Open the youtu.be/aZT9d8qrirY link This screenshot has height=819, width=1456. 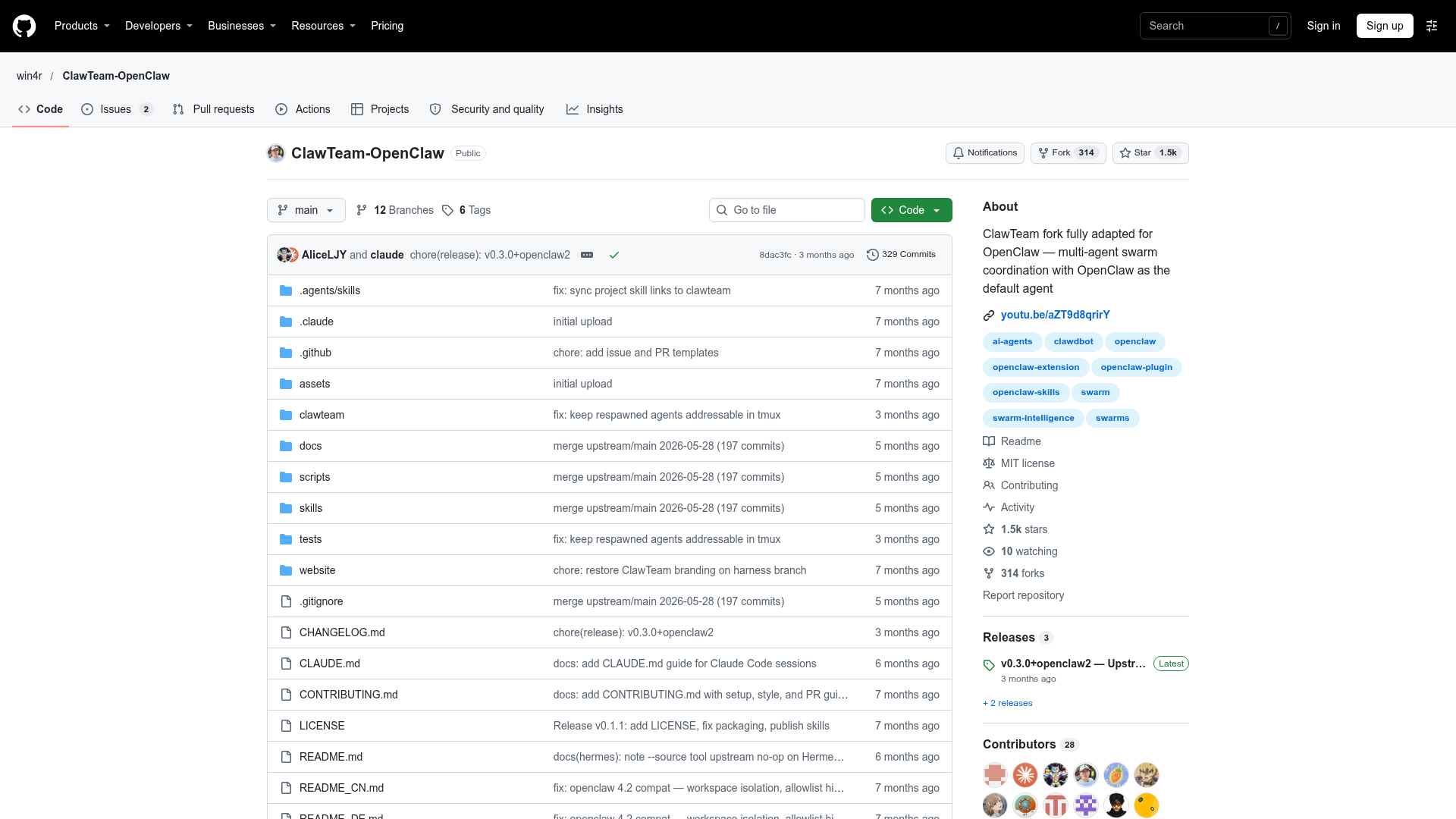(1055, 315)
